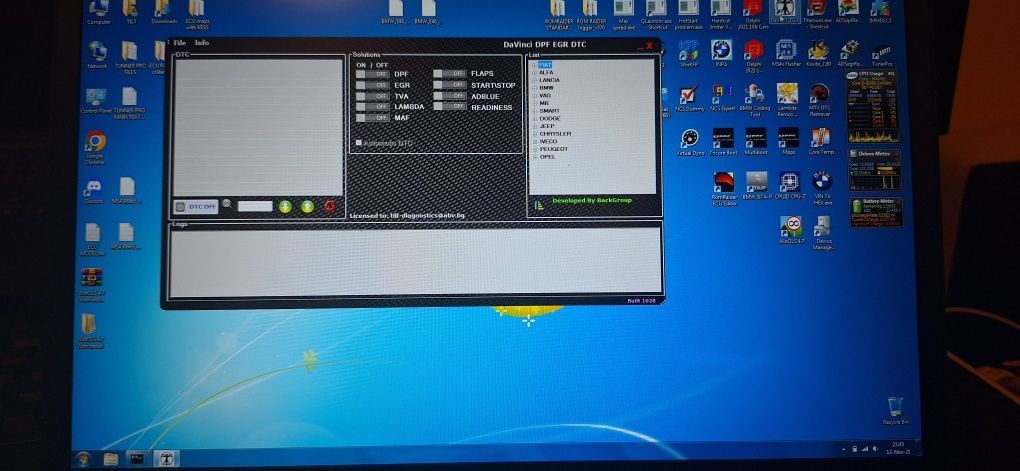Open the Multiboot desktop icon
This screenshot has height=471, width=1020.
tap(755, 142)
